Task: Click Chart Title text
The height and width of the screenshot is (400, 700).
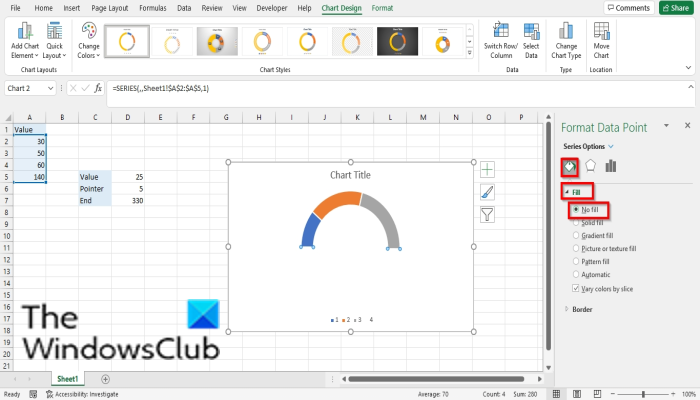Action: [x=350, y=175]
